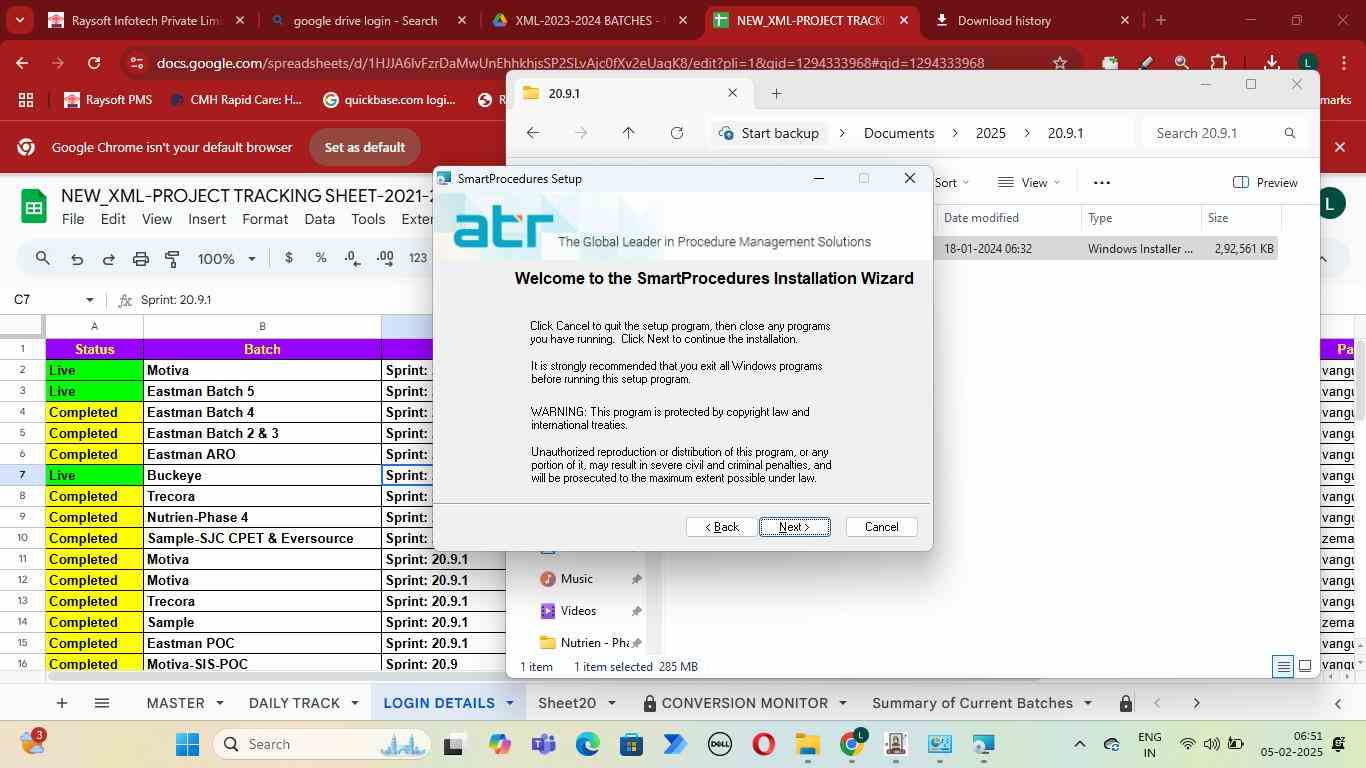Screen dimensions: 1366x768
Task: Cancel the SmartProcedures installation
Action: (881, 527)
